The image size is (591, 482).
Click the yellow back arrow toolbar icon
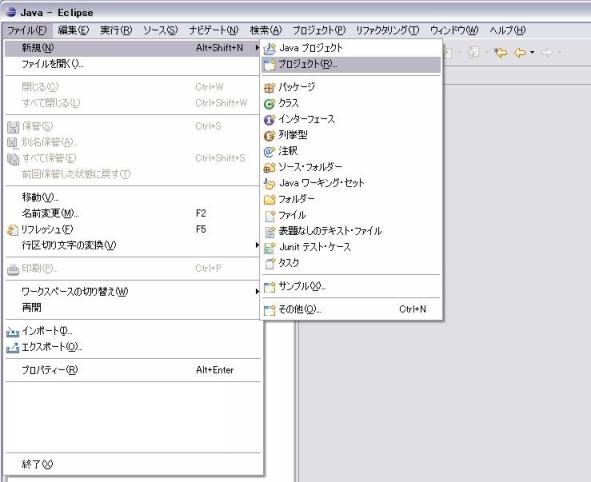520,53
